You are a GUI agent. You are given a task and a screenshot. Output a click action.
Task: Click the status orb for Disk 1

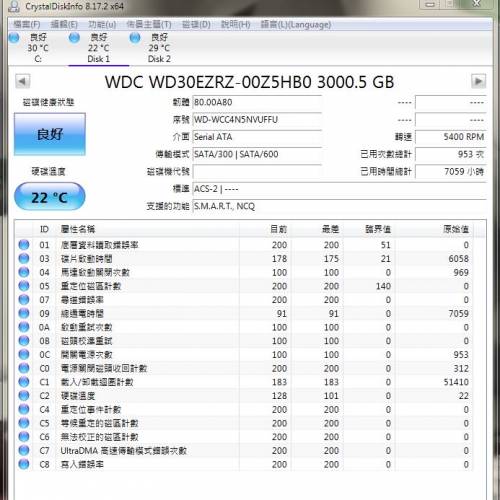coord(74,38)
